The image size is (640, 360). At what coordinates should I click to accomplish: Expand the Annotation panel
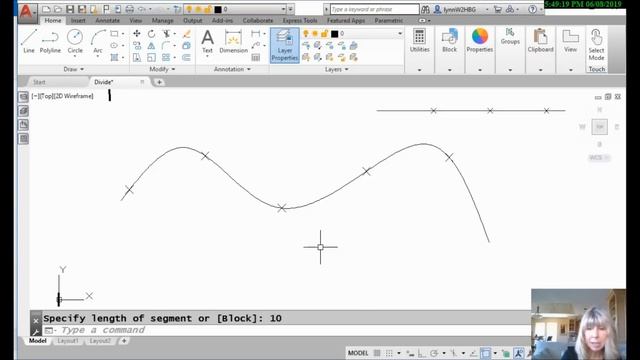[x=232, y=69]
